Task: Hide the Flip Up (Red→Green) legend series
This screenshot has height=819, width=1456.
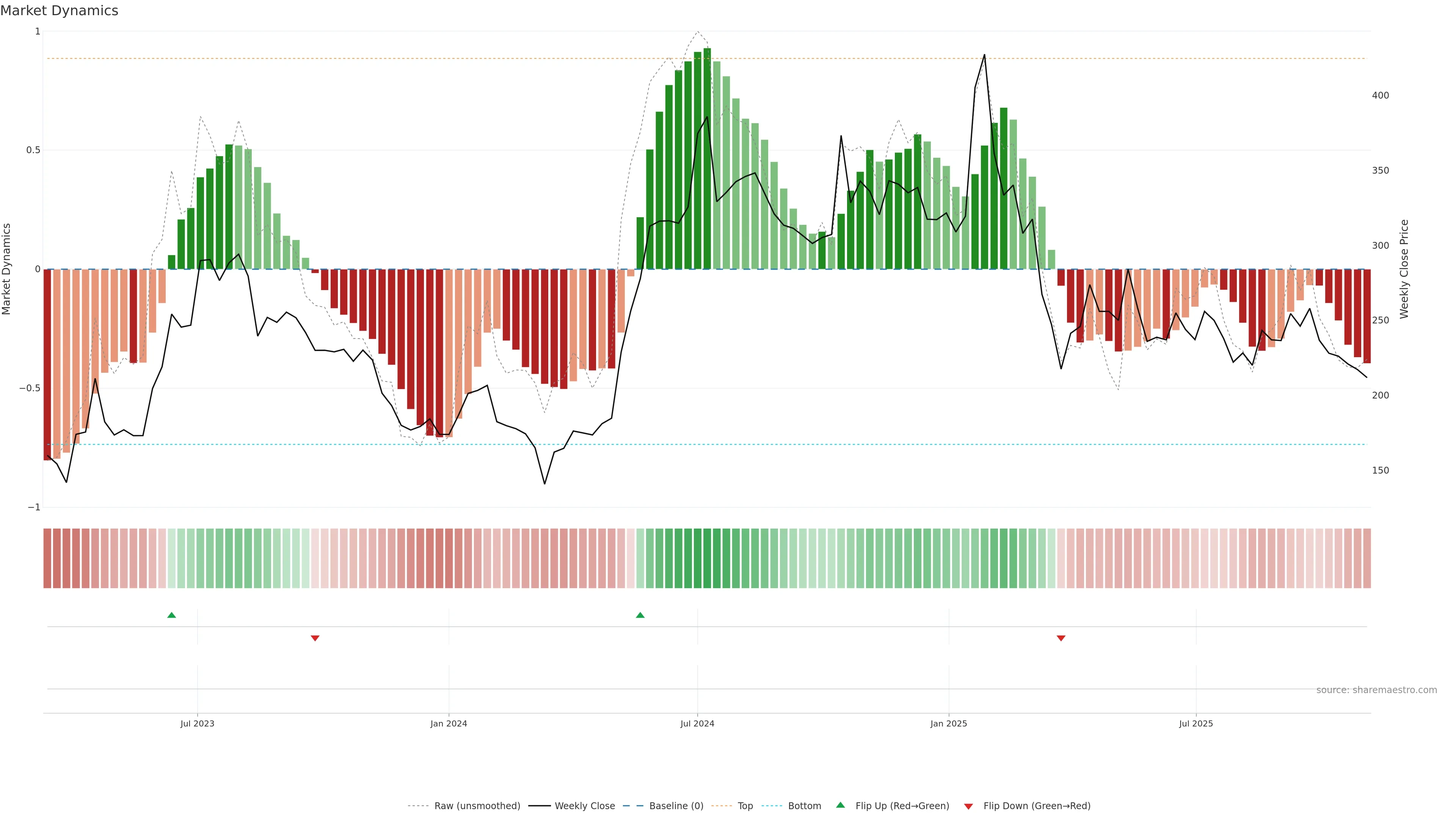Action: pos(902,806)
